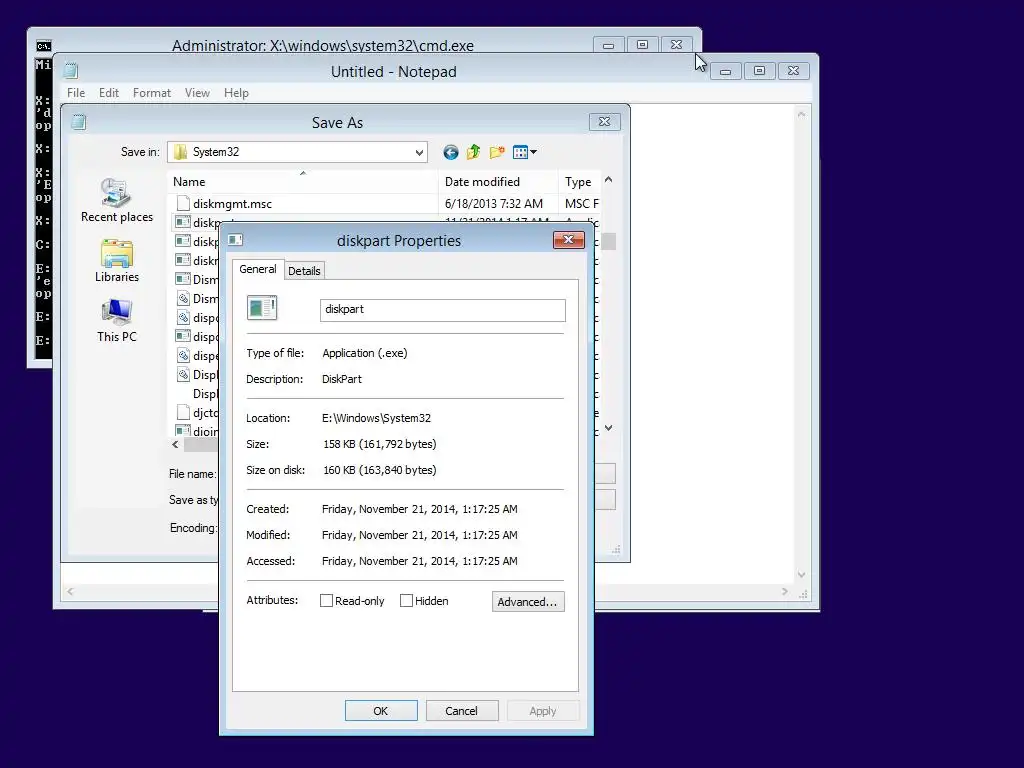This screenshot has height=768, width=1024.
Task: Click file list scroll up arrow
Action: click(x=609, y=180)
